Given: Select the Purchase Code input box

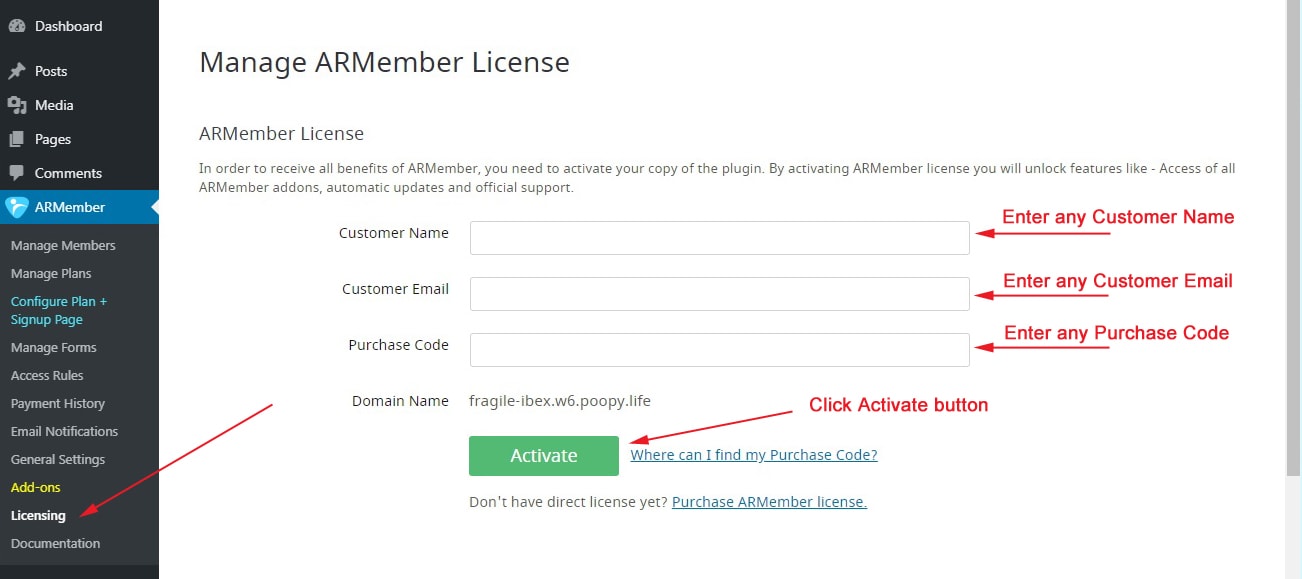Looking at the screenshot, I should (719, 350).
